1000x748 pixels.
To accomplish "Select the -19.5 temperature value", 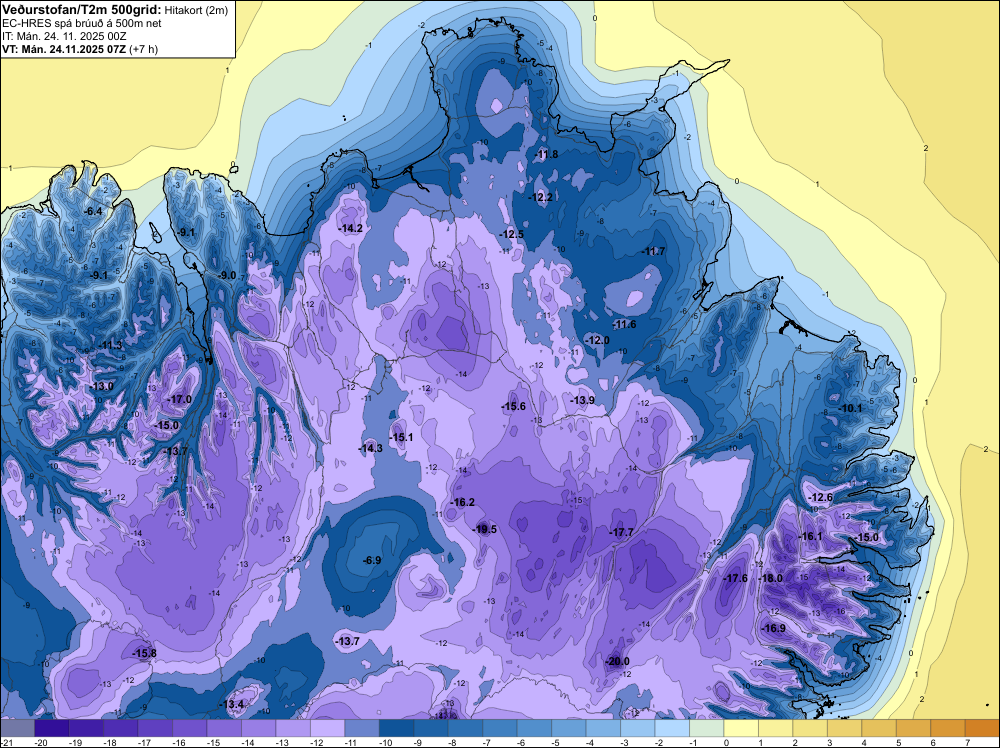I will pos(485,529).
